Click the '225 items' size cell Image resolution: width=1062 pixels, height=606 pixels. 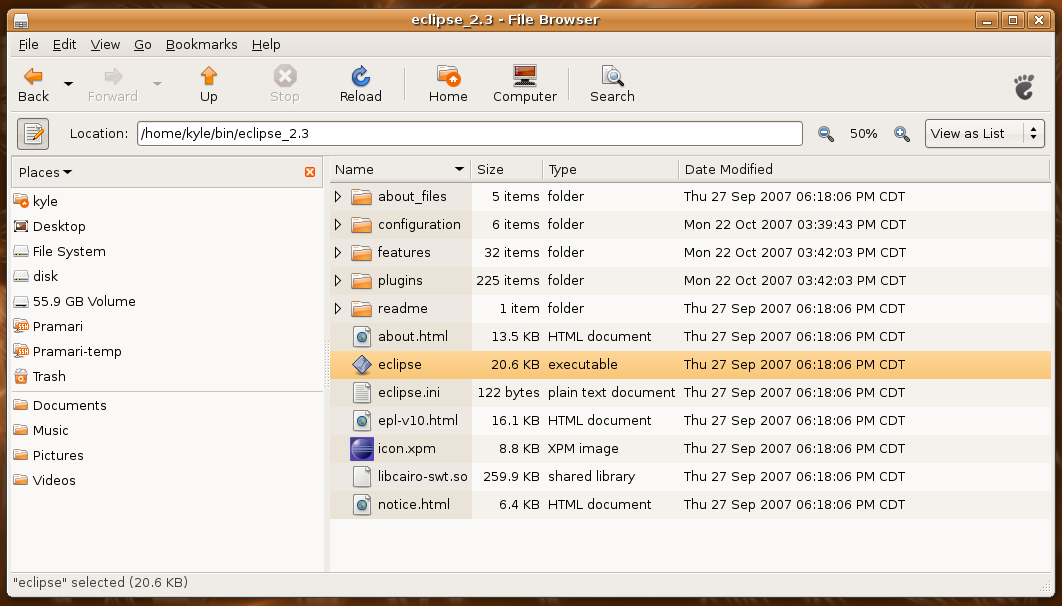508,280
